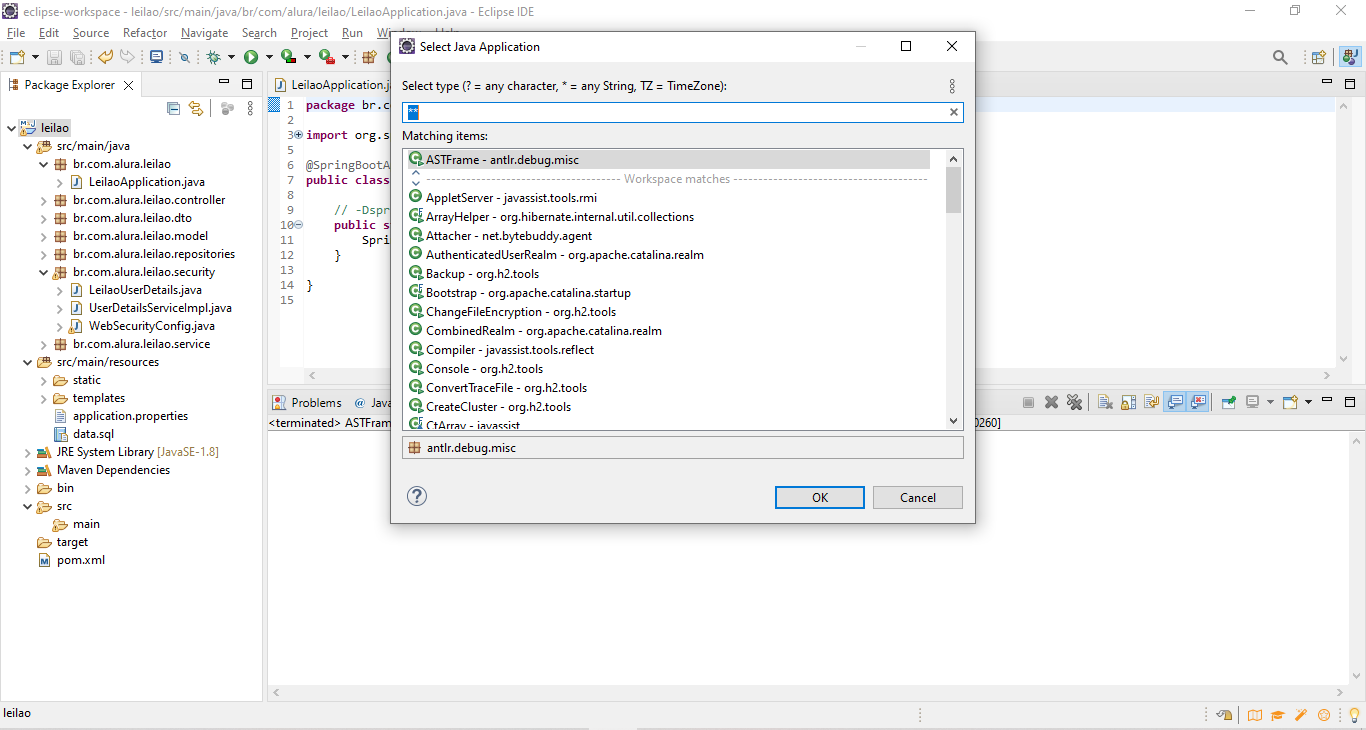Select LeilaoApplication.java in Package Explorer

[x=146, y=182]
